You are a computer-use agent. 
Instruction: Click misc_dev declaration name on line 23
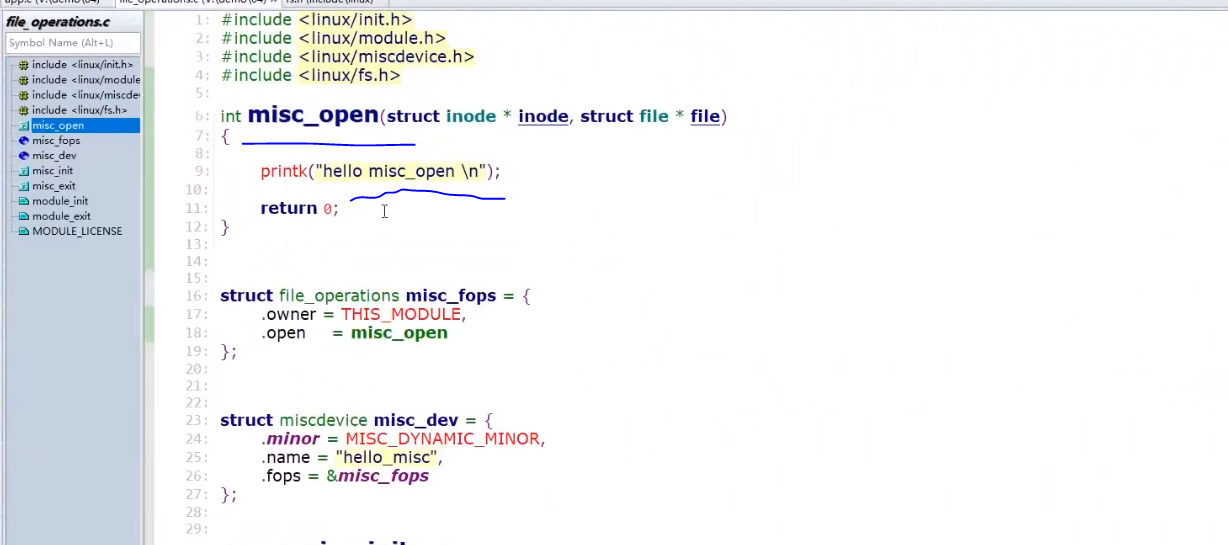tap(416, 420)
